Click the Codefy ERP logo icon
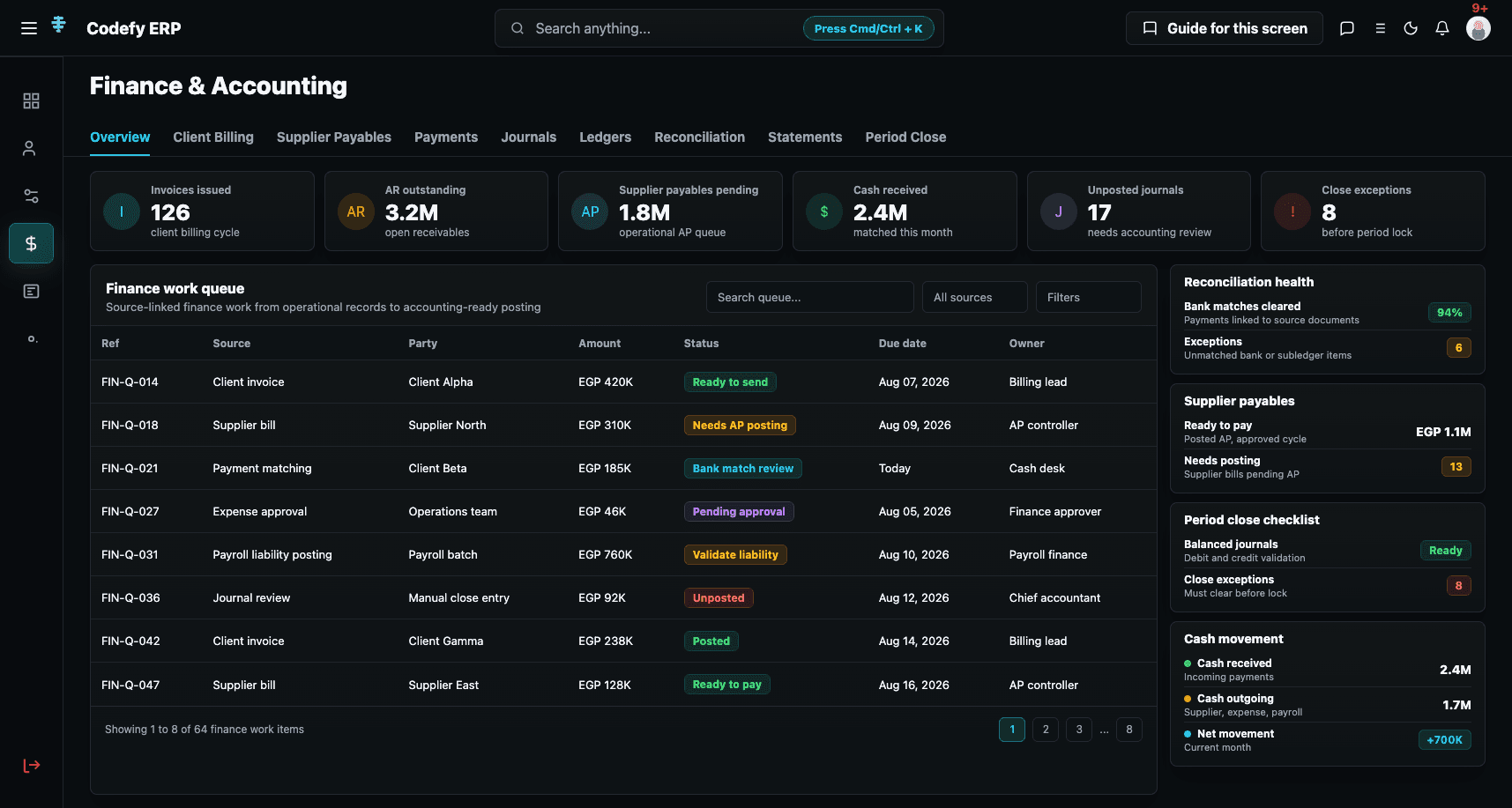 pos(59,25)
